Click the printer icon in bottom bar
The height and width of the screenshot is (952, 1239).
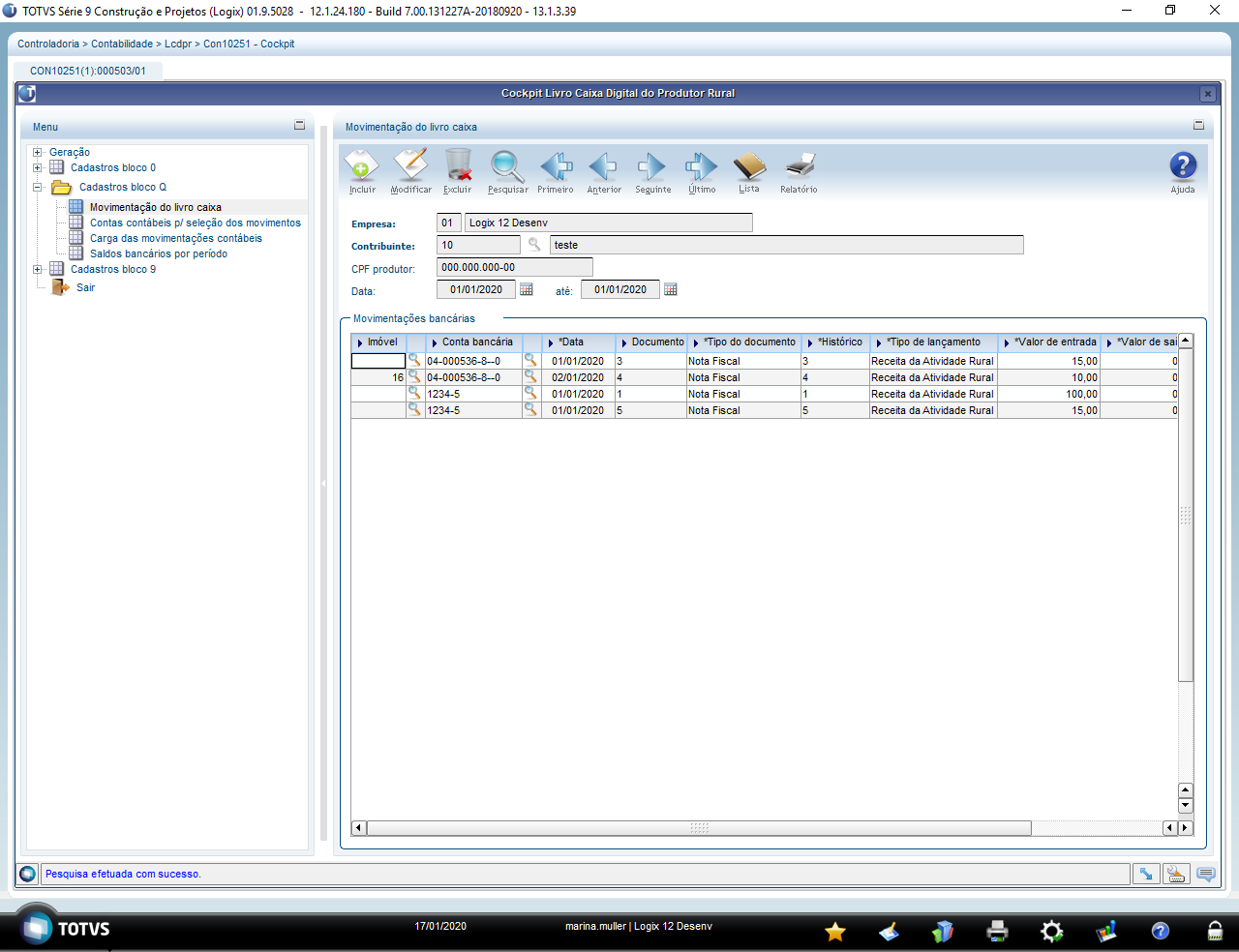point(997,932)
